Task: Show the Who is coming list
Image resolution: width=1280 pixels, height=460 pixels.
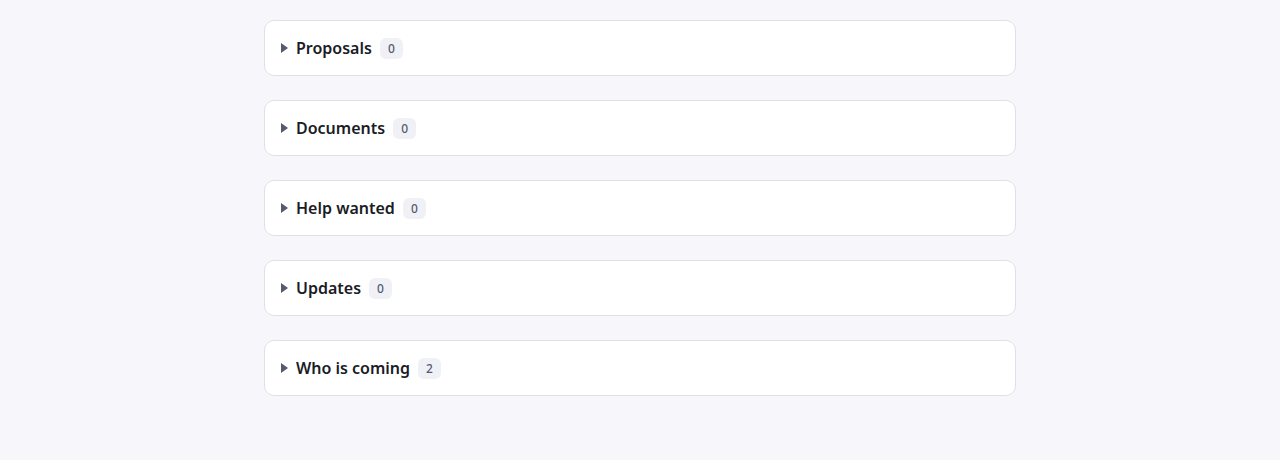Action: tap(353, 368)
